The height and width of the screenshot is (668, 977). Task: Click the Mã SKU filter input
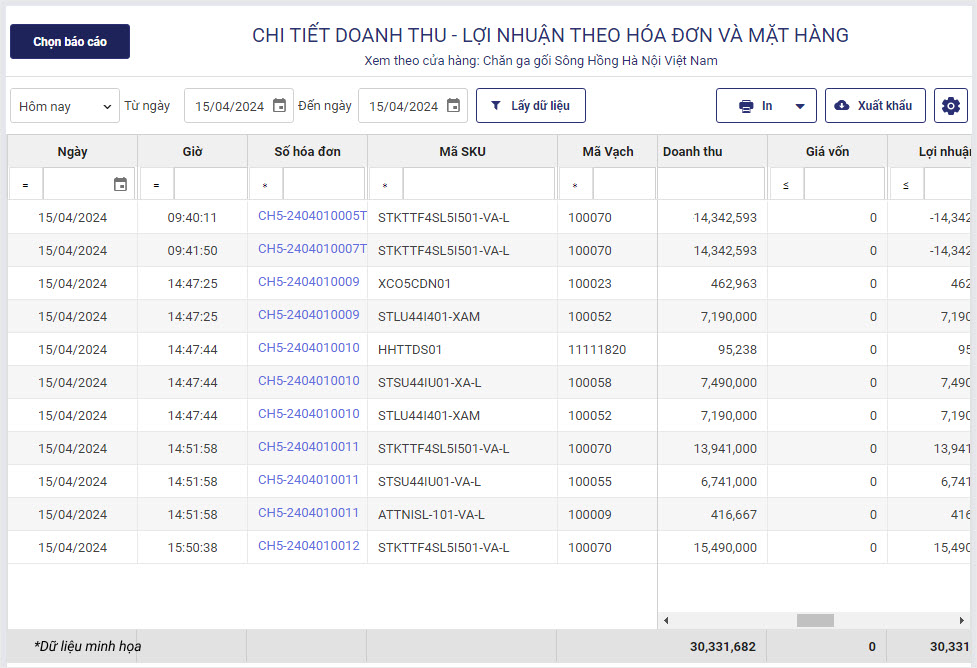pyautogui.click(x=477, y=184)
